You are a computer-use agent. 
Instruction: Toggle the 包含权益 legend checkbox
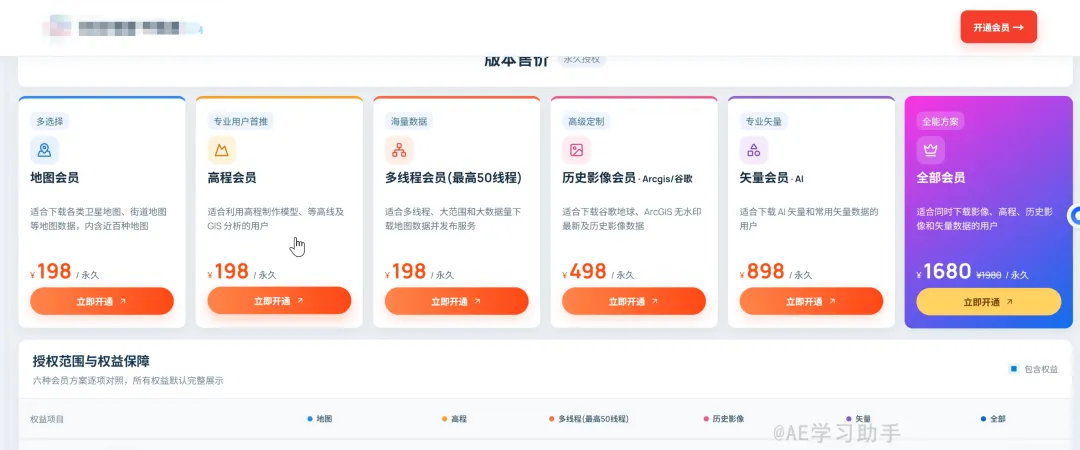coord(1014,369)
